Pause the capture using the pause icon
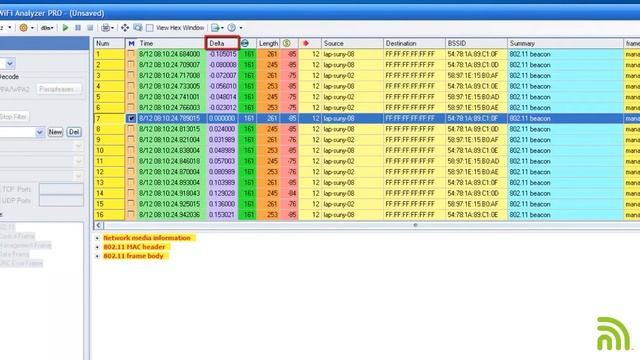 point(78,28)
